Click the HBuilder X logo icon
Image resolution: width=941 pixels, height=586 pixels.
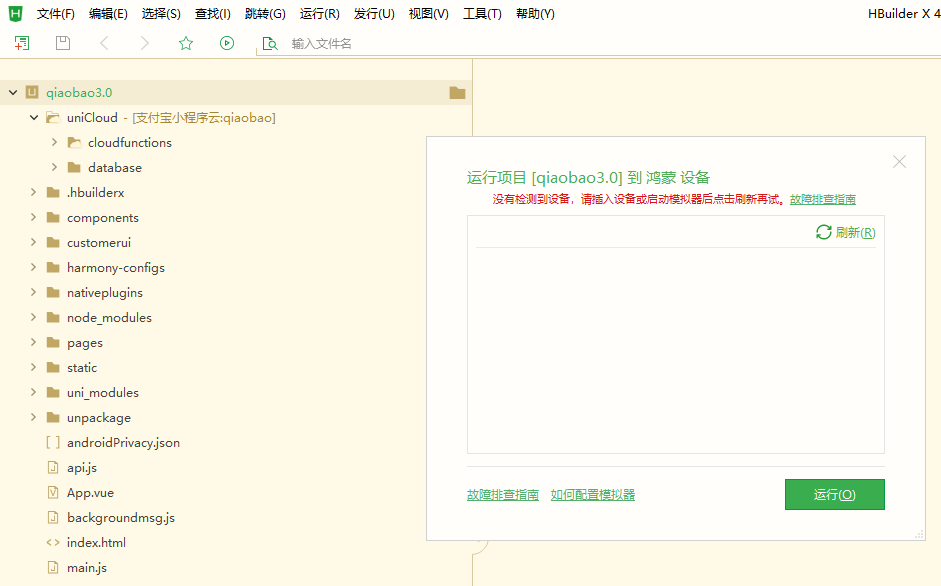(16, 13)
